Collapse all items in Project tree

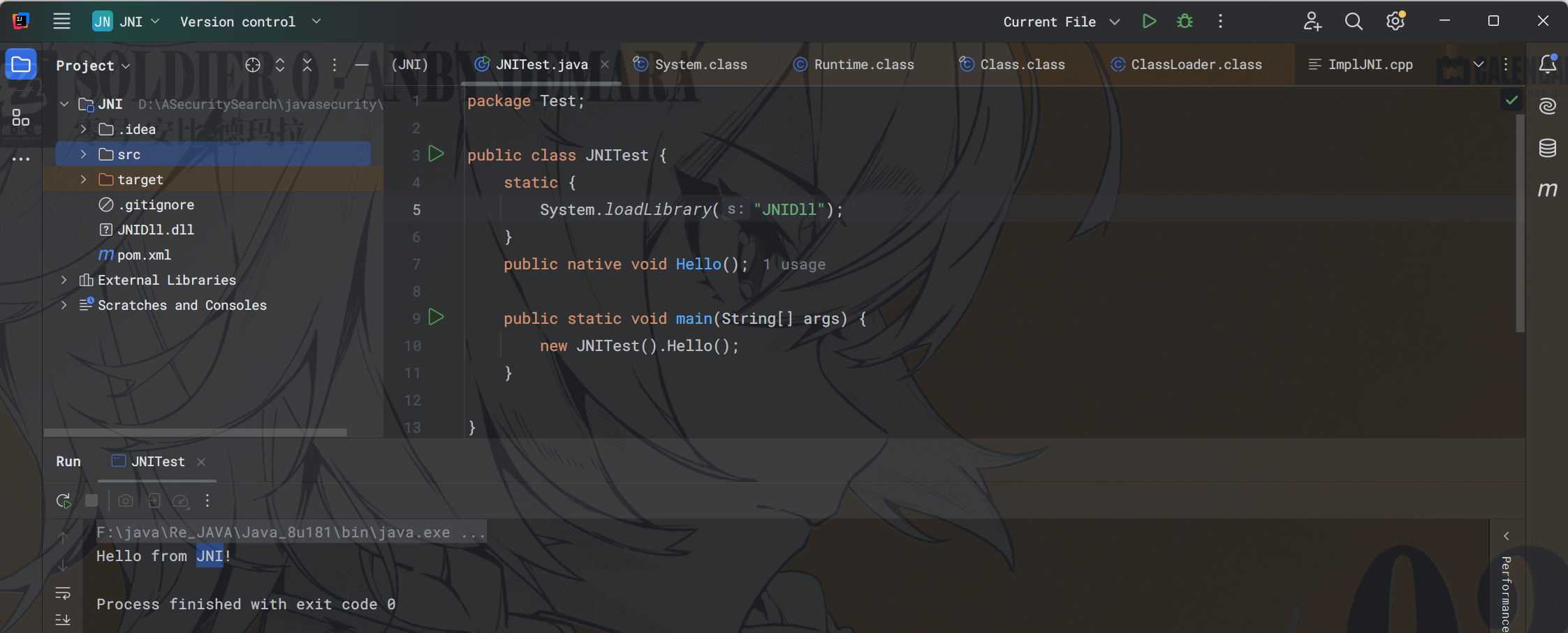(307, 65)
